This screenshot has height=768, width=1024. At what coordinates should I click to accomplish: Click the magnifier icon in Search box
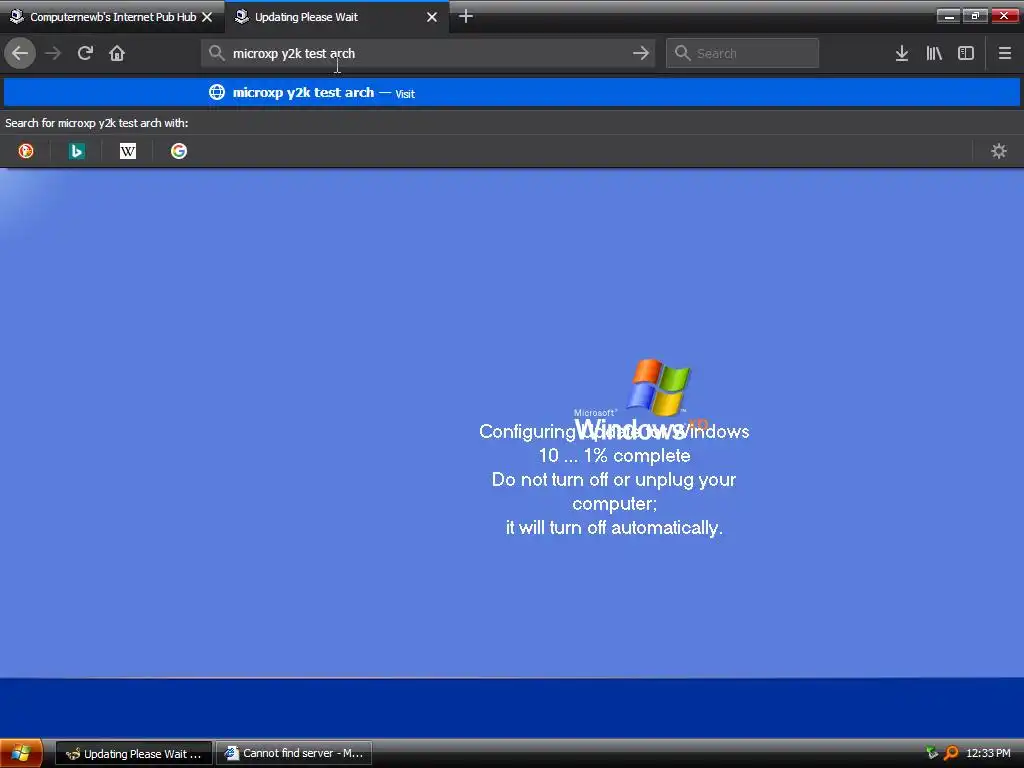coord(682,53)
